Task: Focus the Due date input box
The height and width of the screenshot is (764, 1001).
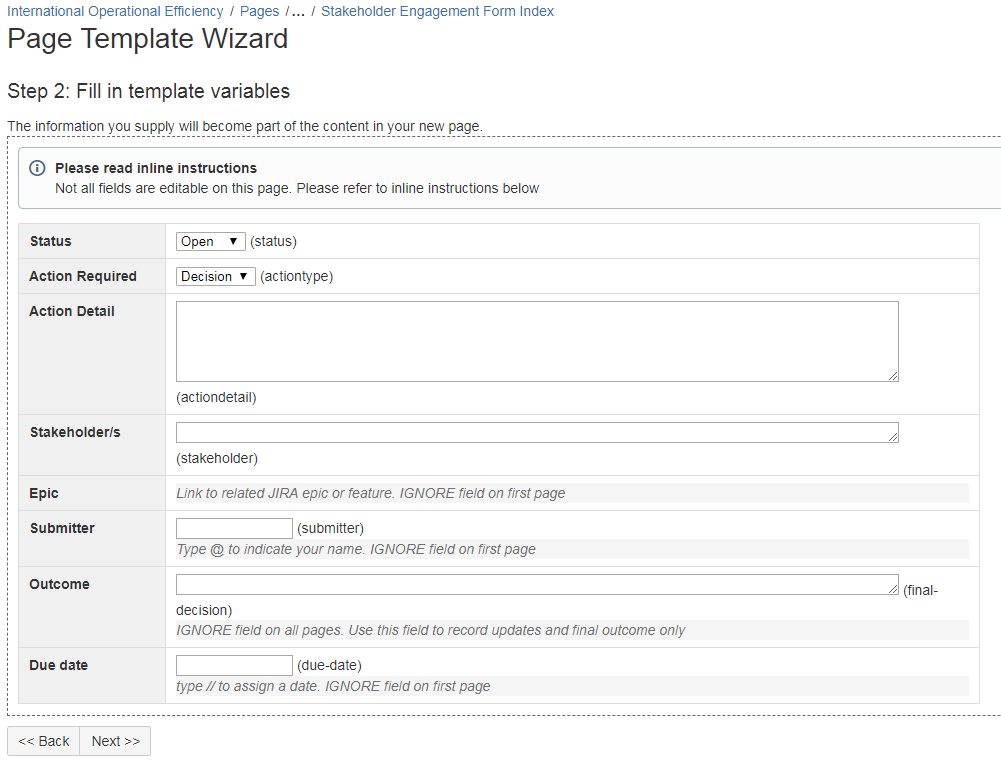Action: [234, 665]
